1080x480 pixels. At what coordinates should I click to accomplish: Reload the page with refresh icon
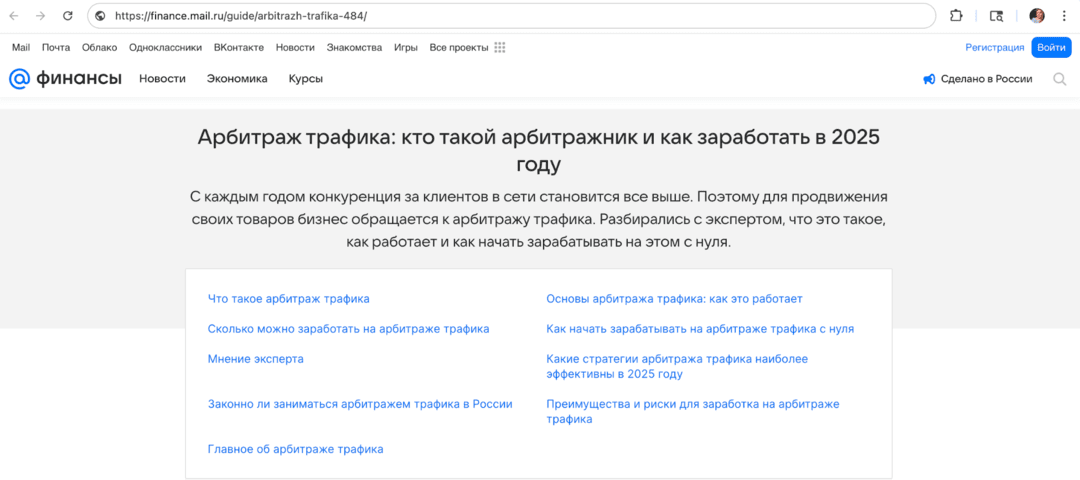[x=68, y=16]
